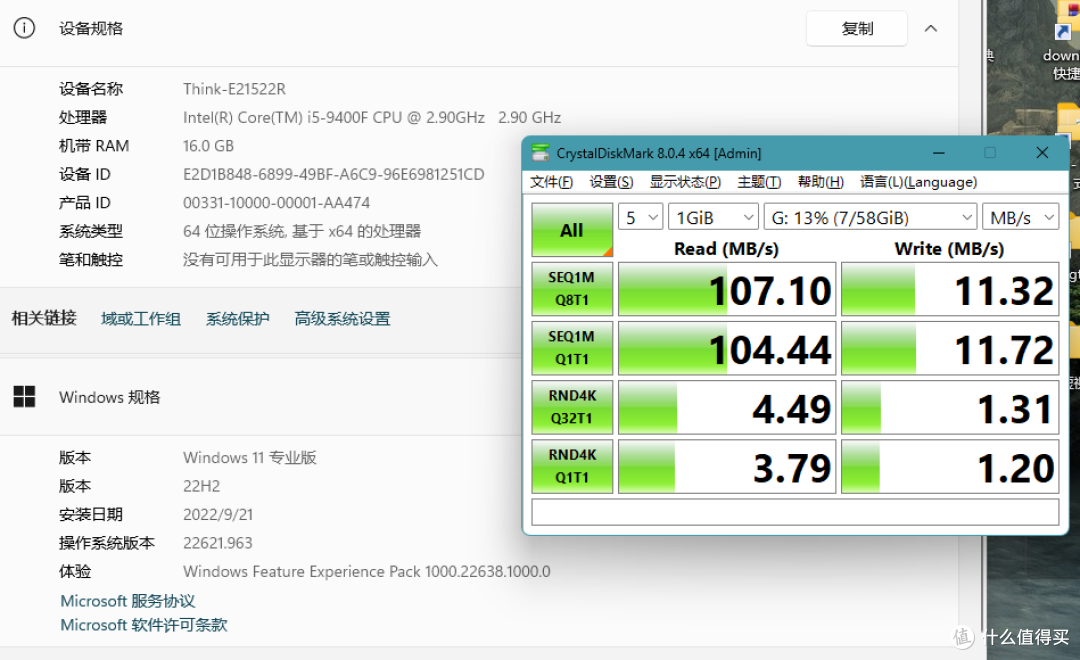This screenshot has height=660, width=1080.
Task: Click the CrystalDiskMark app icon in title bar
Action: coord(541,153)
